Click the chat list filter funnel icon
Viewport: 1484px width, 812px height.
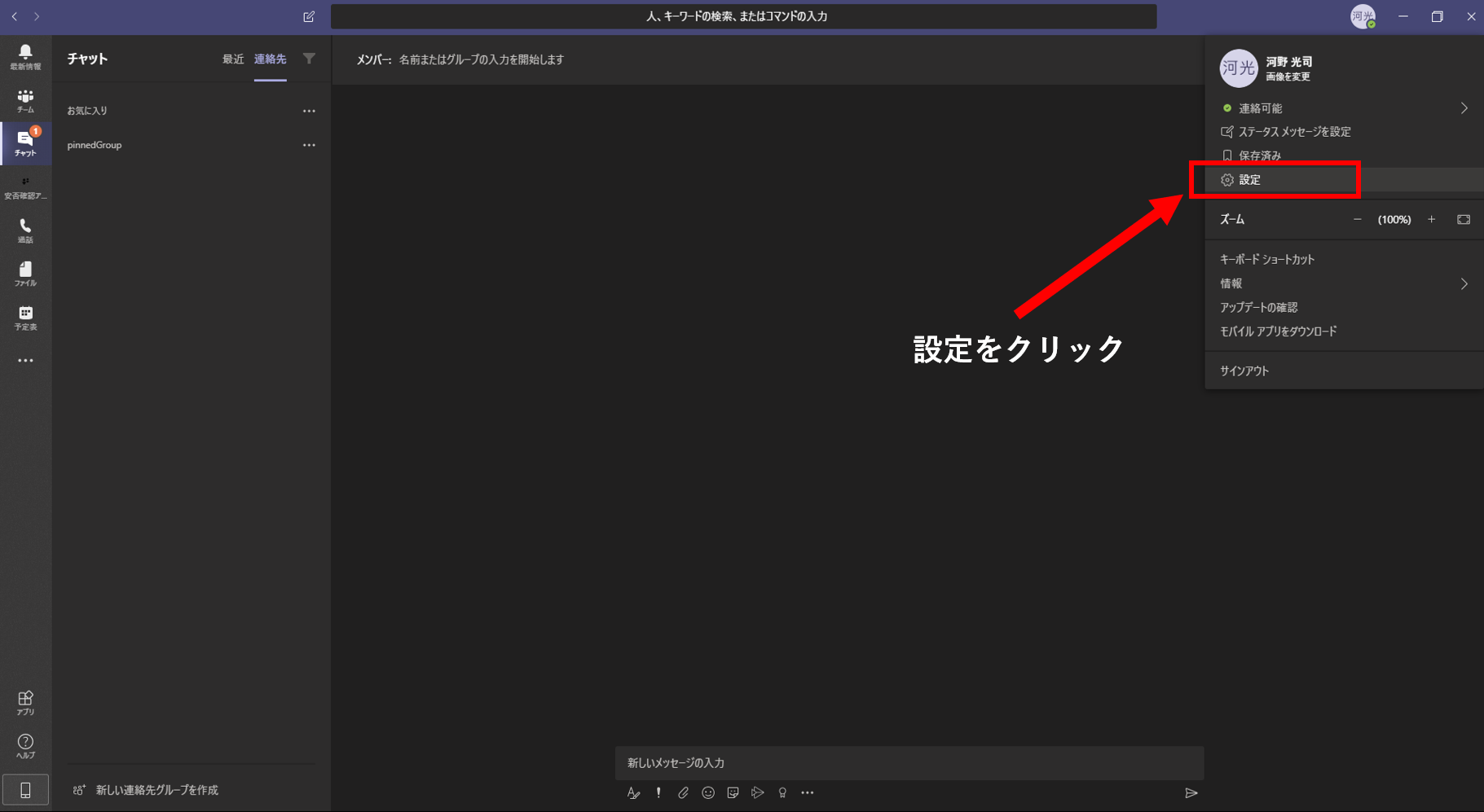[309, 59]
